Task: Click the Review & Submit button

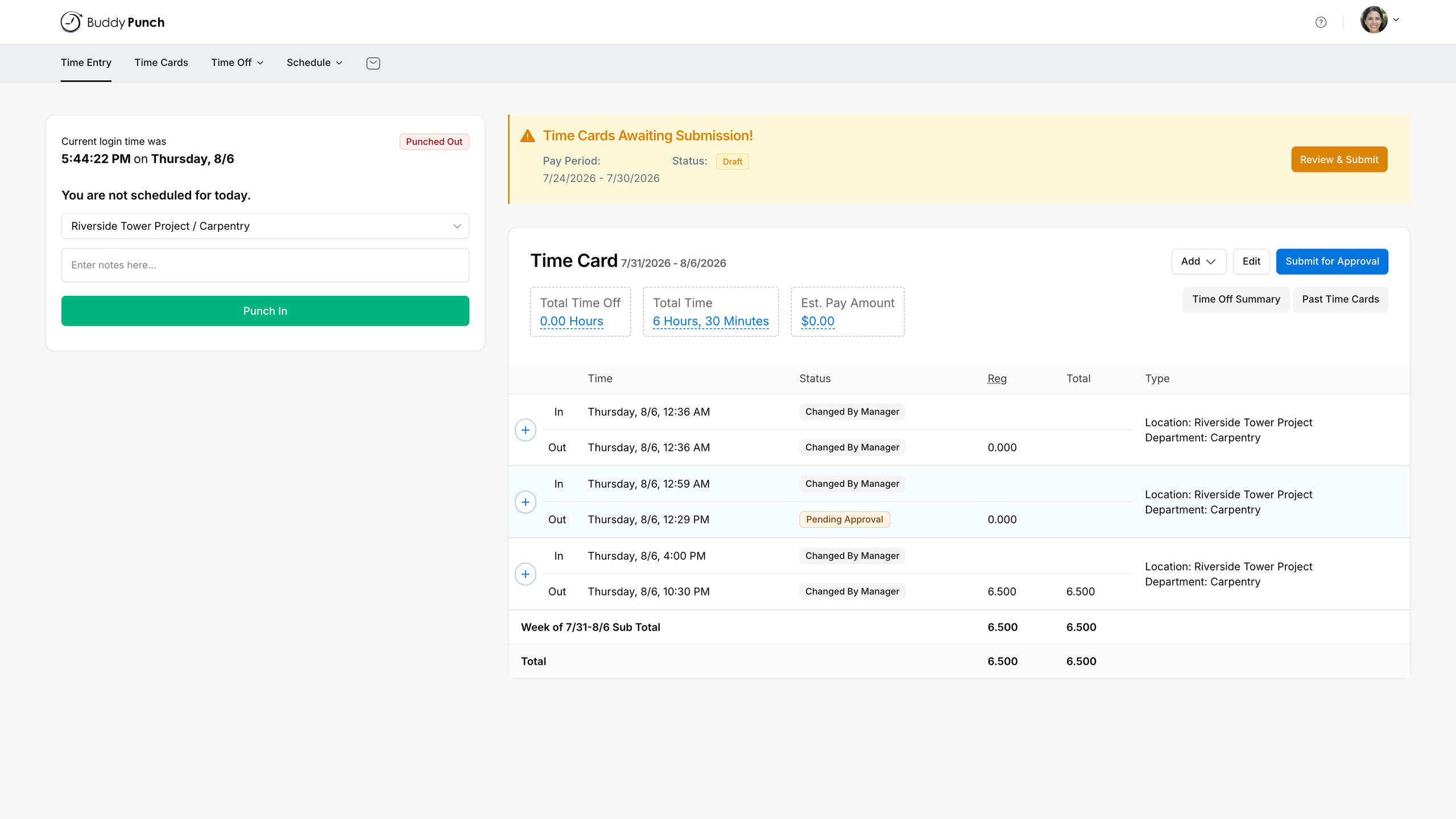Action: pyautogui.click(x=1339, y=160)
